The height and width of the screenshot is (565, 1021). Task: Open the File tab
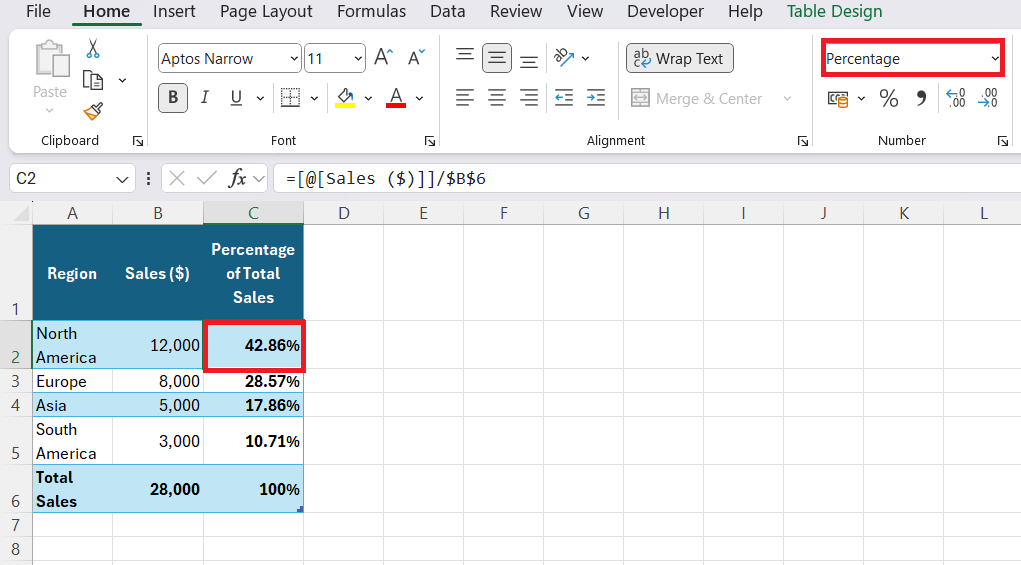point(38,11)
